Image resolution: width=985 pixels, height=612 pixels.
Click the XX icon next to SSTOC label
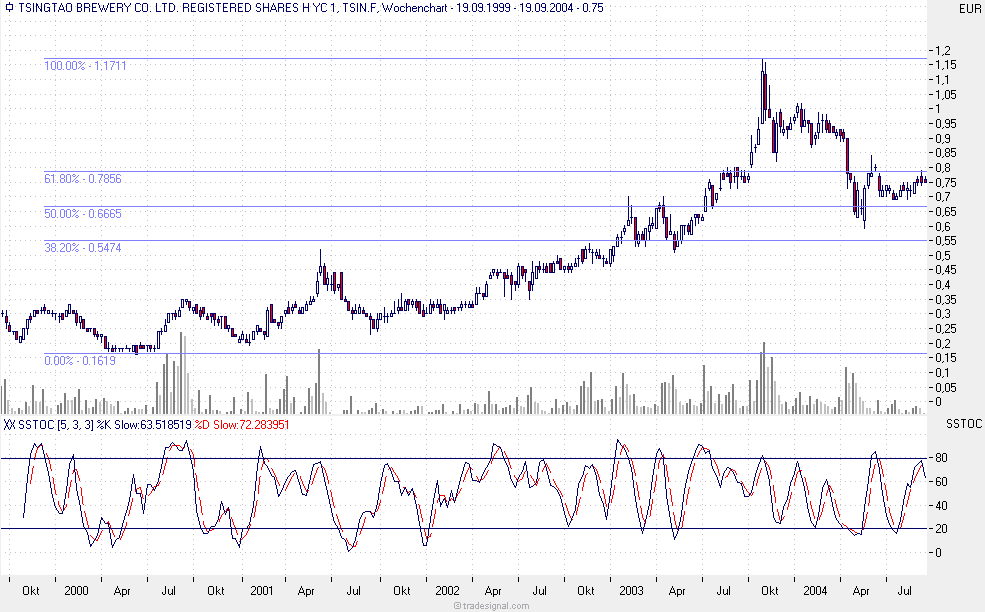click(8, 424)
